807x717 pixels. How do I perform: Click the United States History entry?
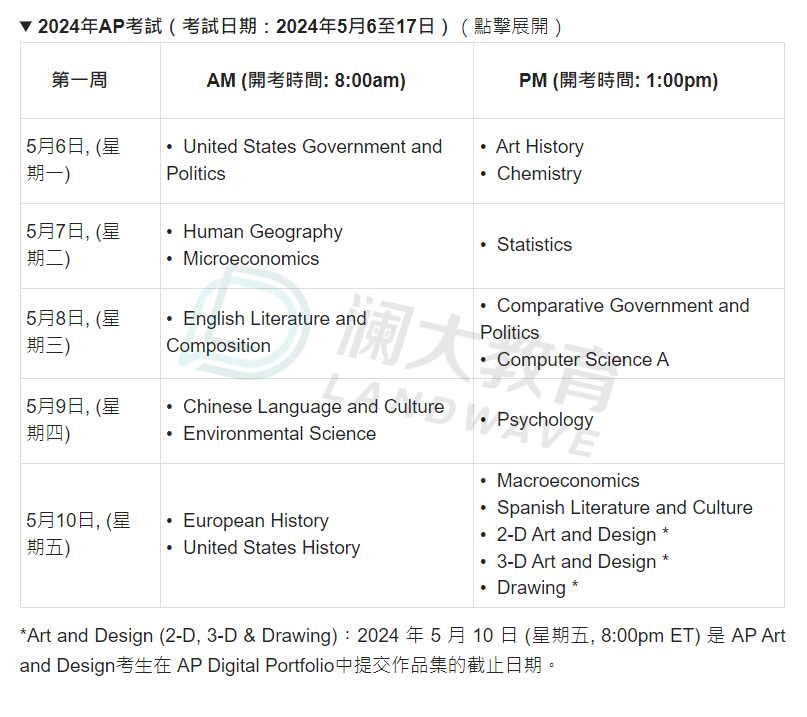pyautogui.click(x=272, y=548)
